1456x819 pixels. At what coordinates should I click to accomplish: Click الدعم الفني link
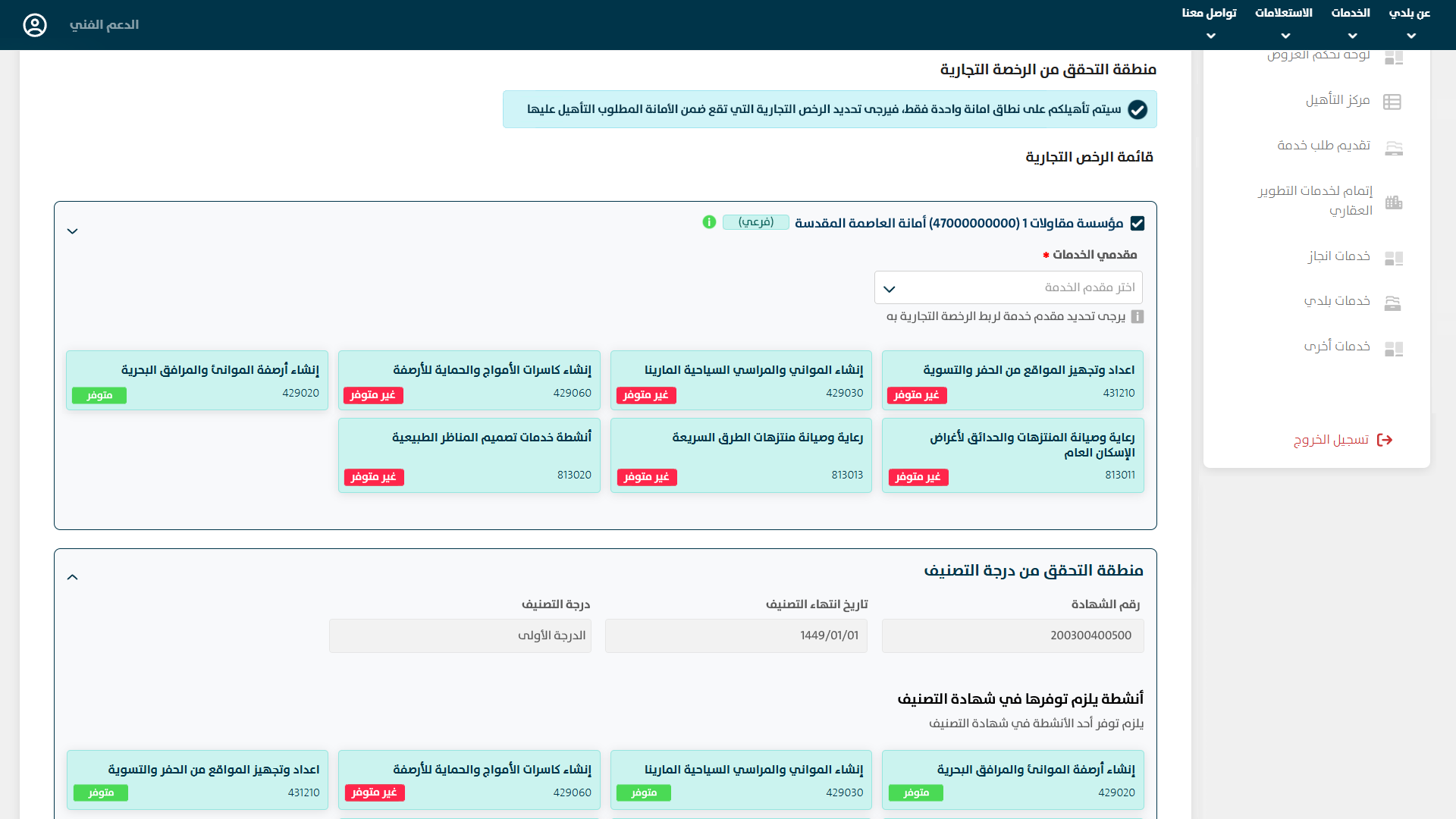pyautogui.click(x=104, y=25)
